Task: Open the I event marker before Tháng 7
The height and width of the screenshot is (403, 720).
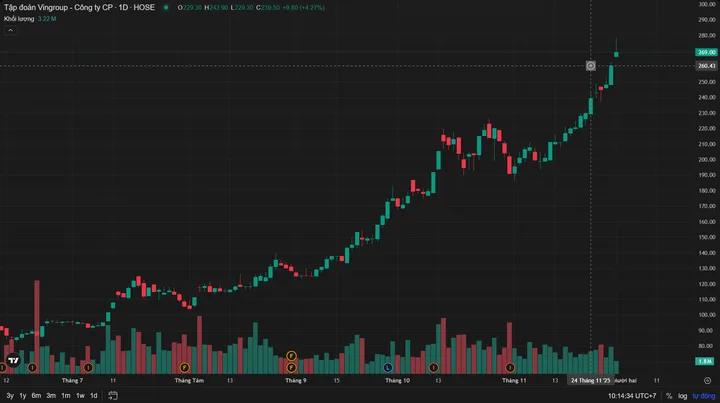Action: [x=32, y=367]
